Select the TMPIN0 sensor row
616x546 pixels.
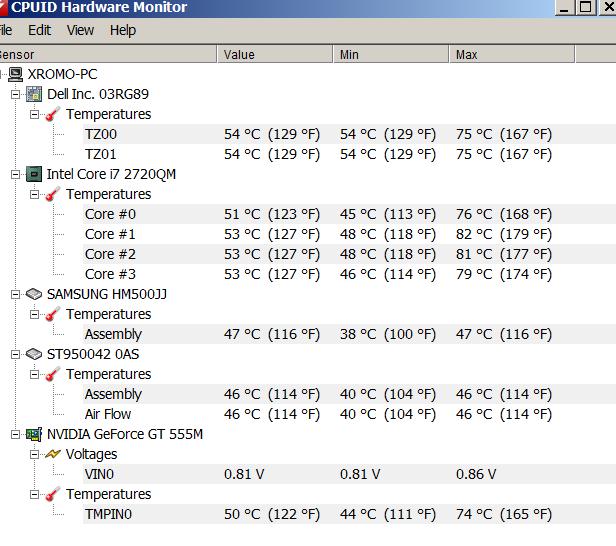(x=349, y=514)
